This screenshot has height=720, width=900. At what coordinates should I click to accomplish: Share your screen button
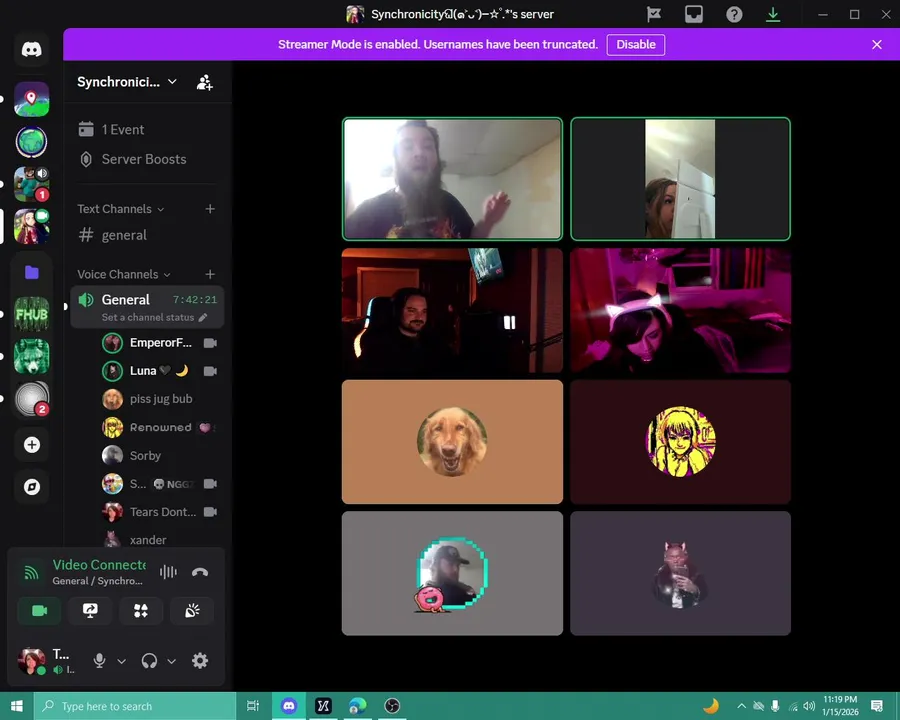point(90,611)
